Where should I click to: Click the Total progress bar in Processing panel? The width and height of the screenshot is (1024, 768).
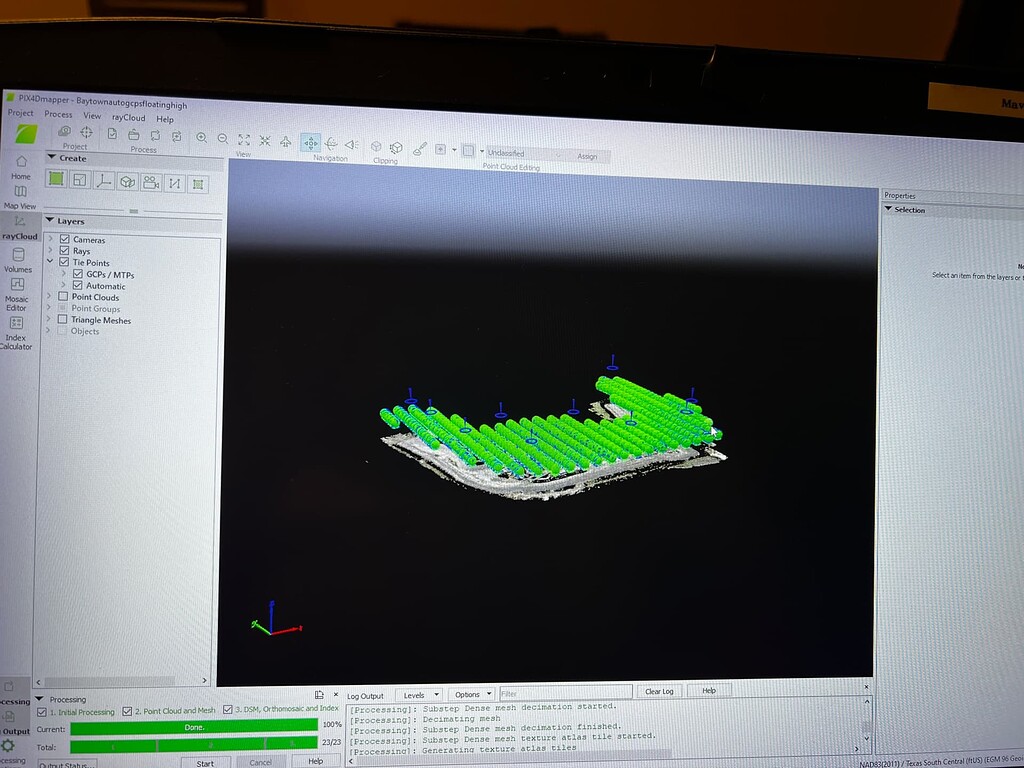(x=194, y=747)
